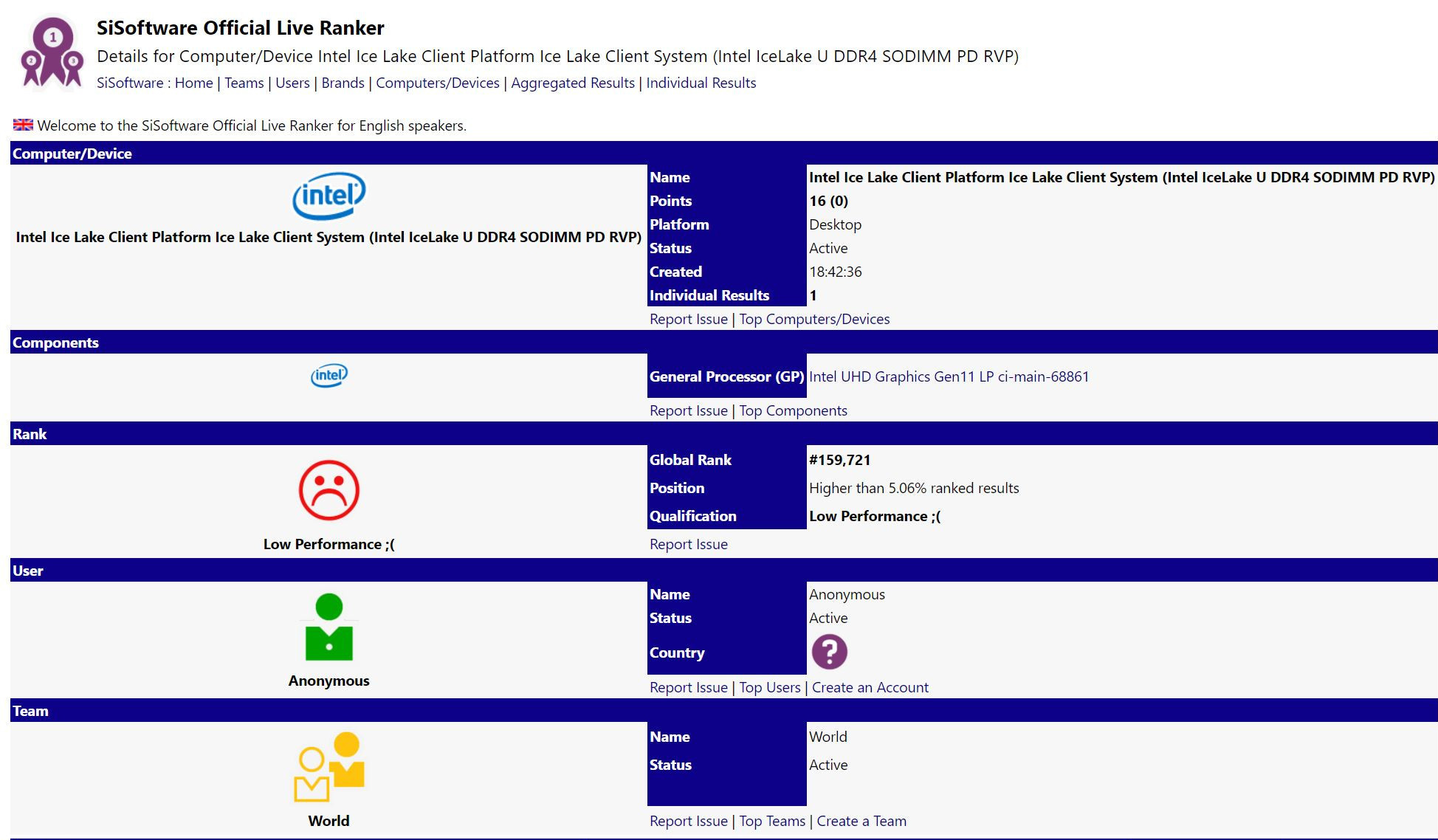Click the Qualification value Low Performance

coord(875,516)
